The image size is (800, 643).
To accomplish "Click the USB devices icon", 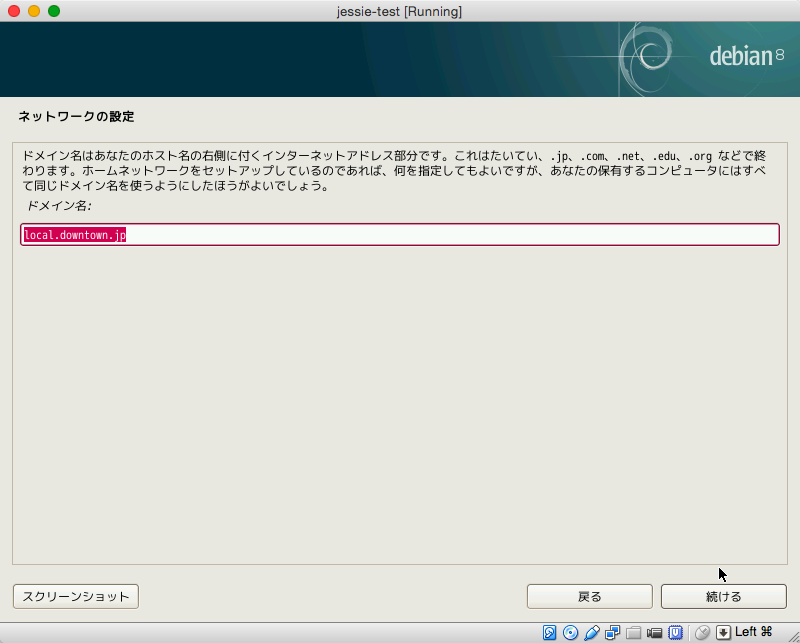I will click(592, 632).
